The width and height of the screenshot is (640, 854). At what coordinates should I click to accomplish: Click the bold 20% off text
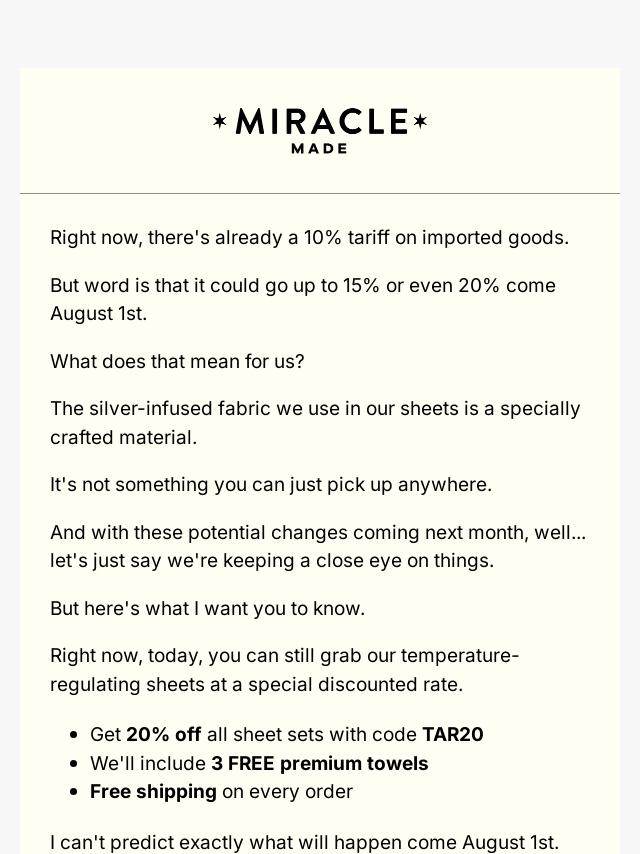click(163, 734)
